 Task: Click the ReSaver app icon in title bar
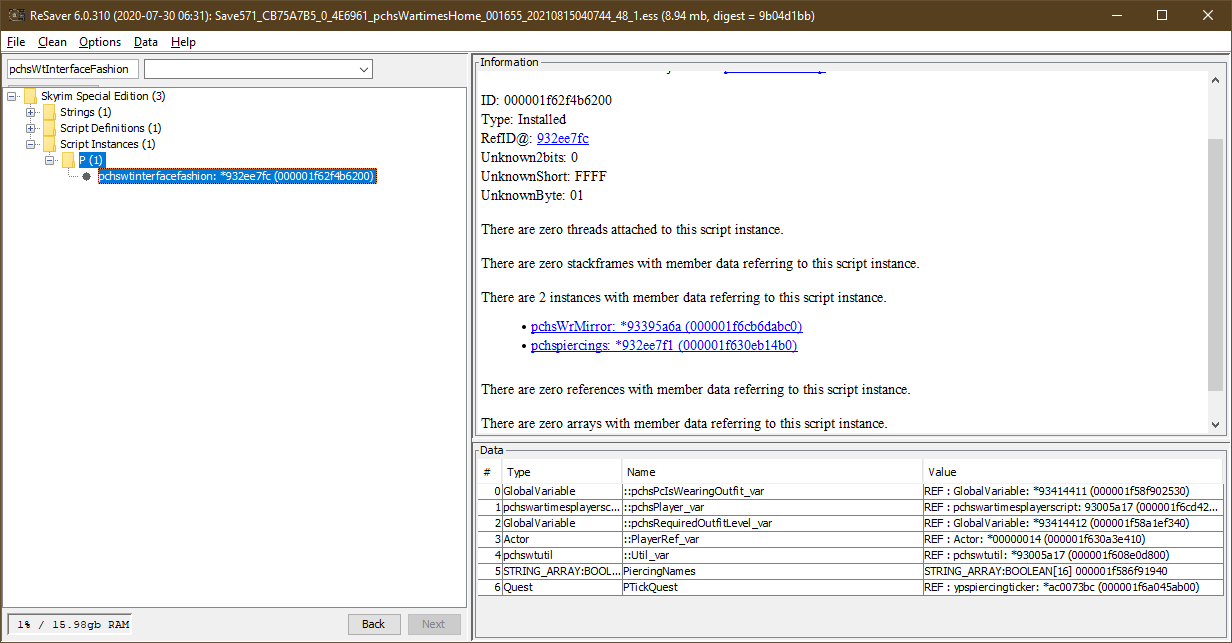click(x=15, y=15)
